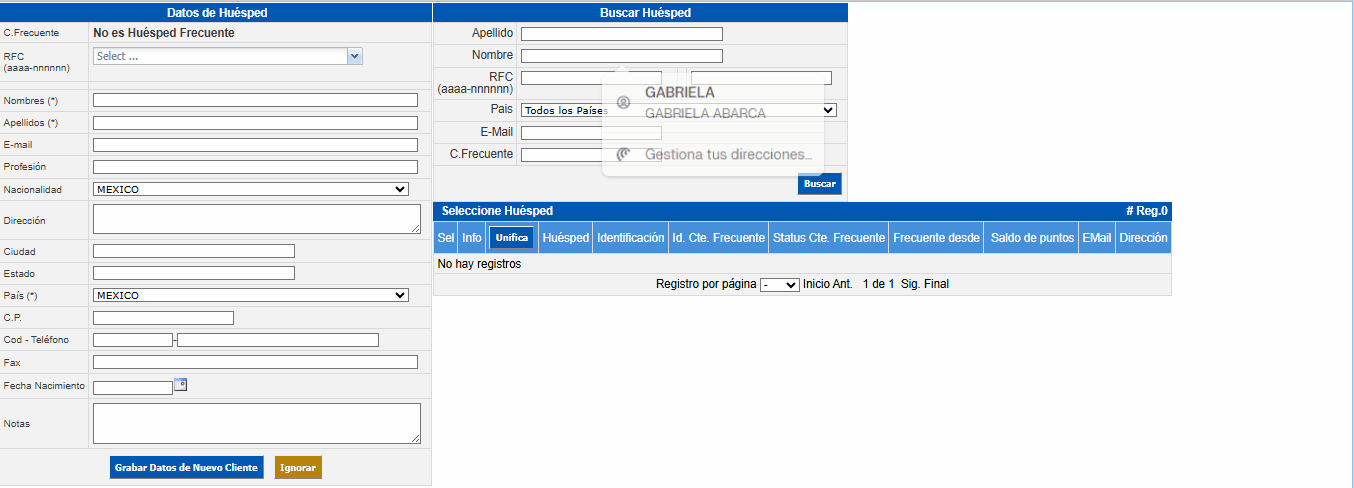This screenshot has width=1354, height=488.
Task: Choose the GABRIELA ABARCA autofill suggestion
Action: 705,103
